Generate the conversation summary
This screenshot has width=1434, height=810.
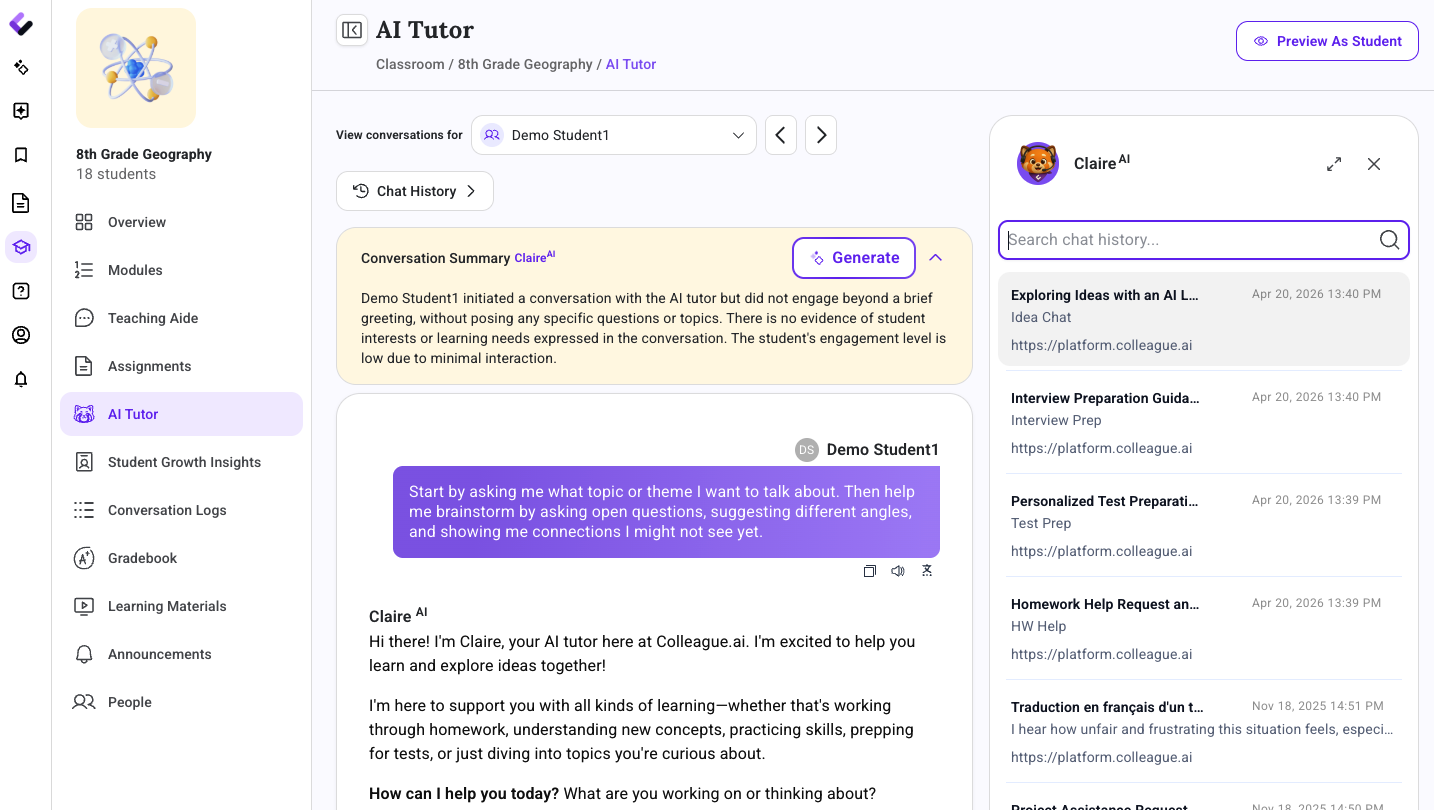tap(854, 258)
